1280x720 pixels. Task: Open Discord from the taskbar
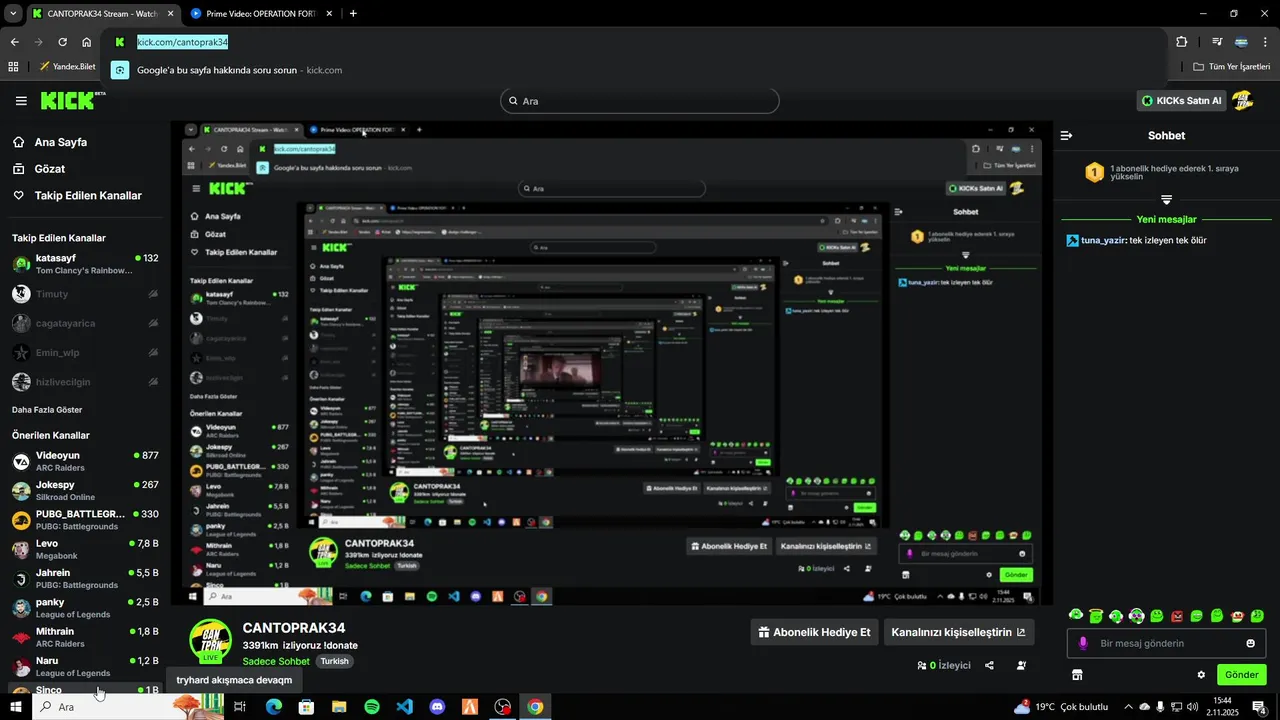(x=437, y=707)
